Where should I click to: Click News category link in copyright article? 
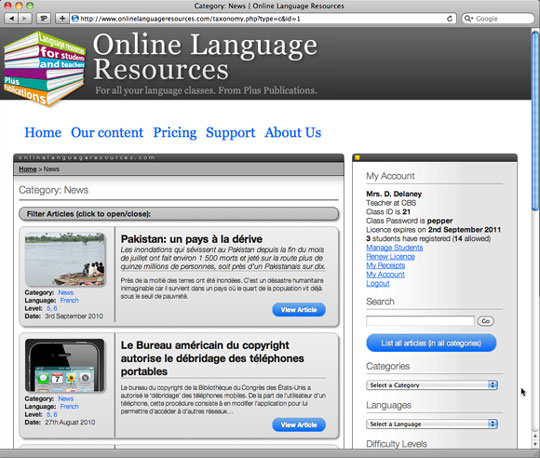pos(65,398)
